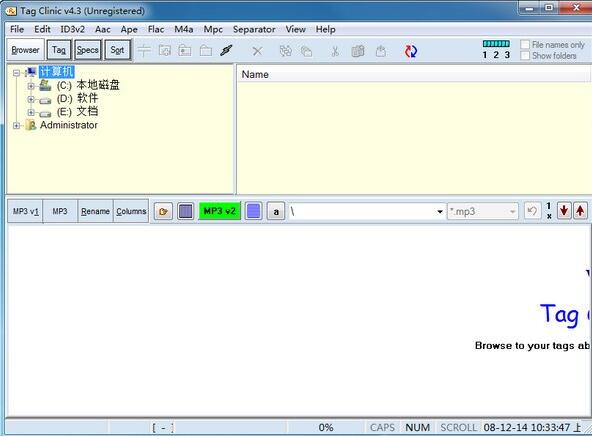The image size is (592, 436).
Task: Click the Tag Clinic title bar icon
Action: click(11, 11)
